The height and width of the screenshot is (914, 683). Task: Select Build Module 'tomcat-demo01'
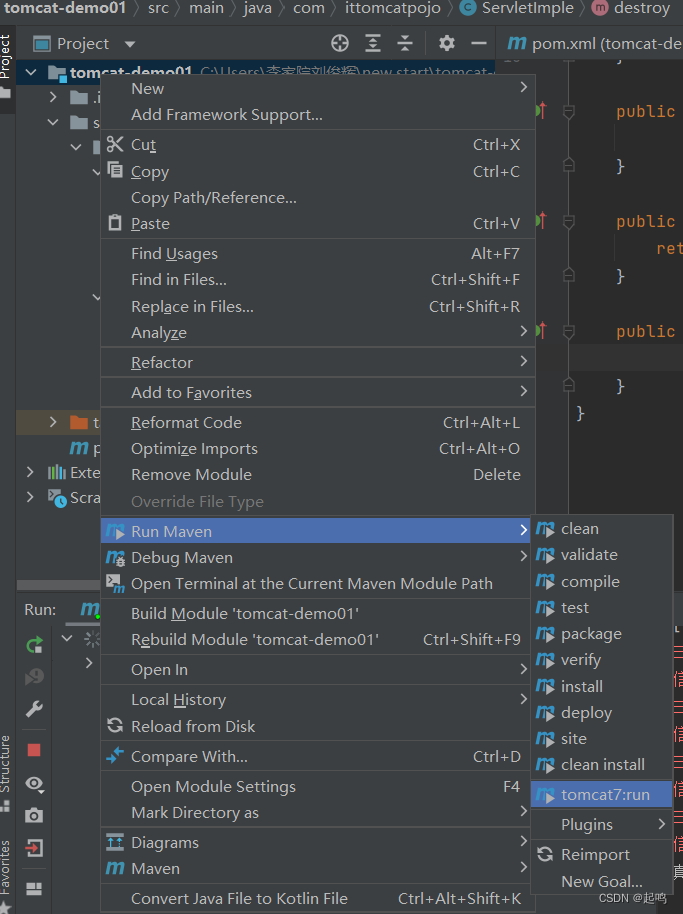(x=316, y=613)
